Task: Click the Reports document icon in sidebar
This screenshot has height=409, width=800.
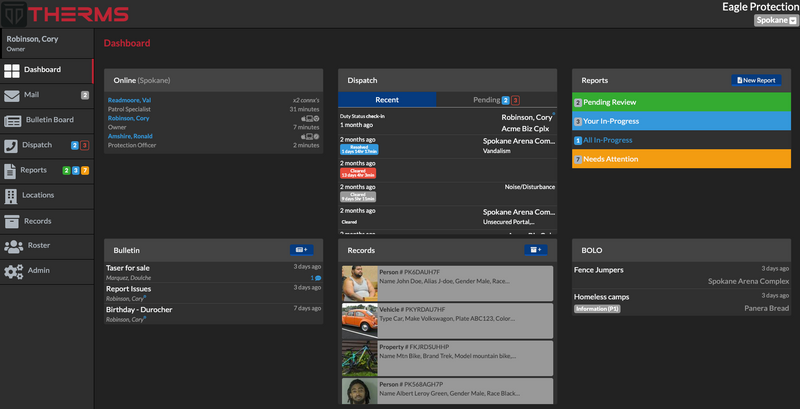Action: (10, 171)
